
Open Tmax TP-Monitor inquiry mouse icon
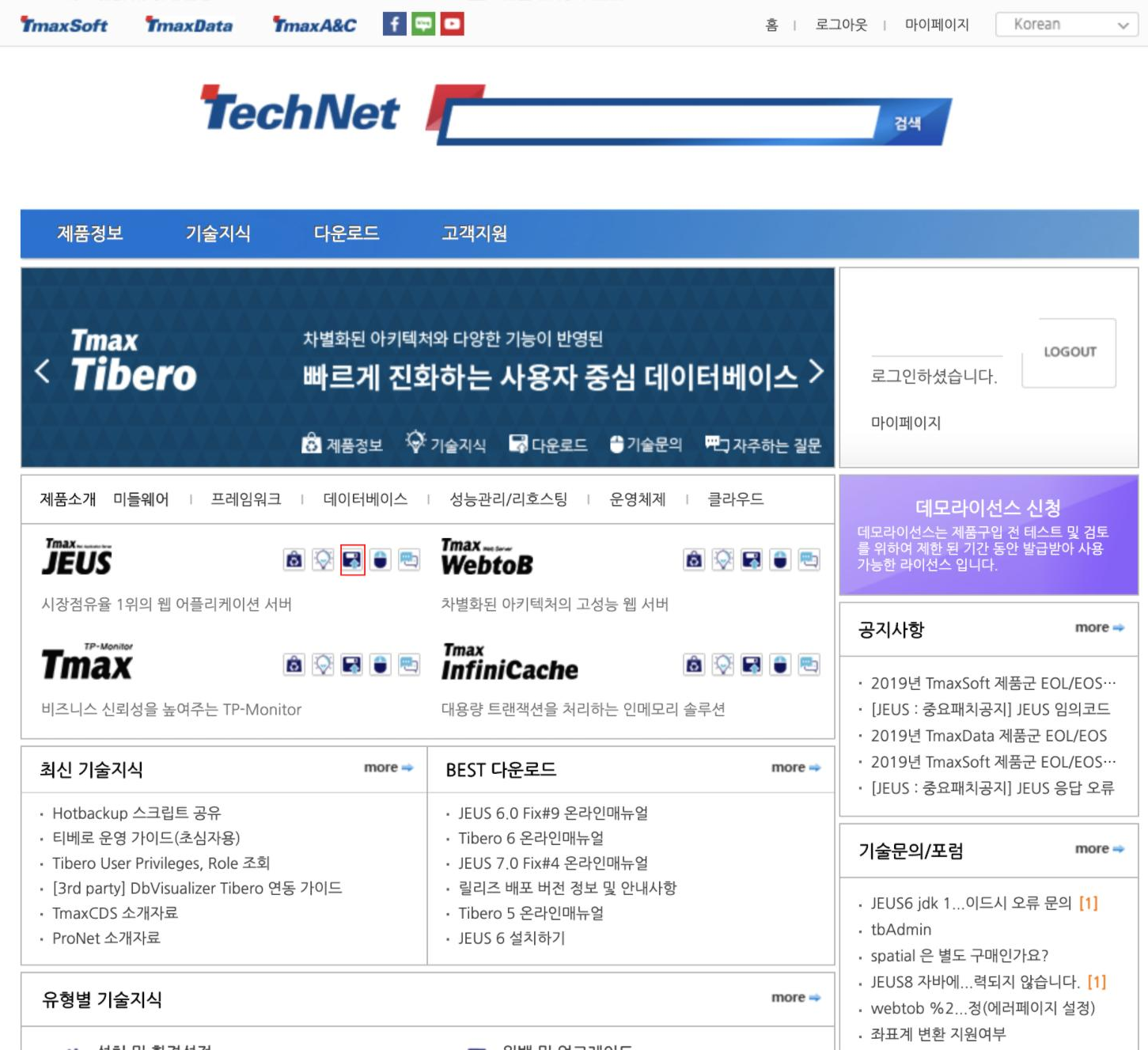(381, 664)
